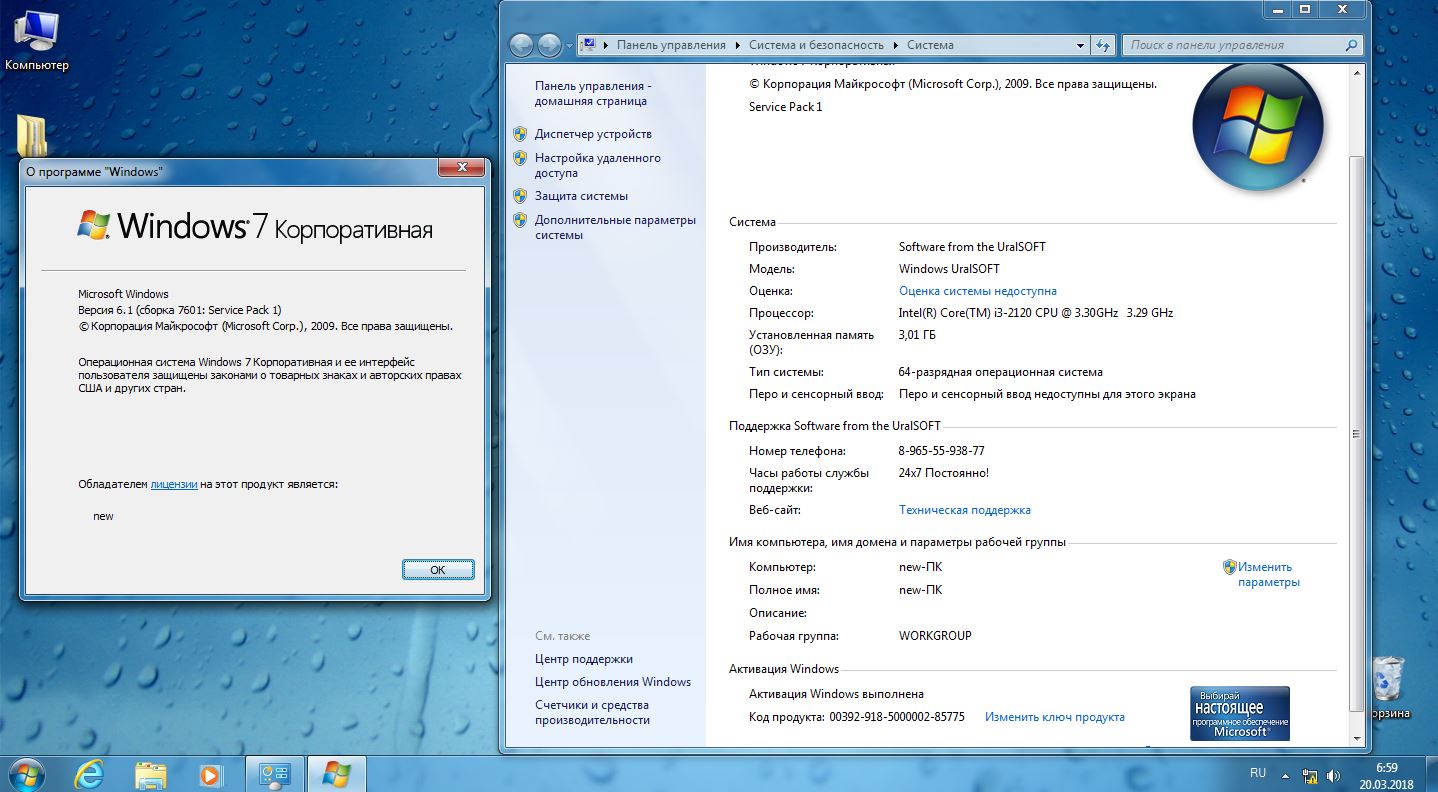Click Изменить ключ продукта link
The width and height of the screenshot is (1438, 792).
tap(1054, 717)
